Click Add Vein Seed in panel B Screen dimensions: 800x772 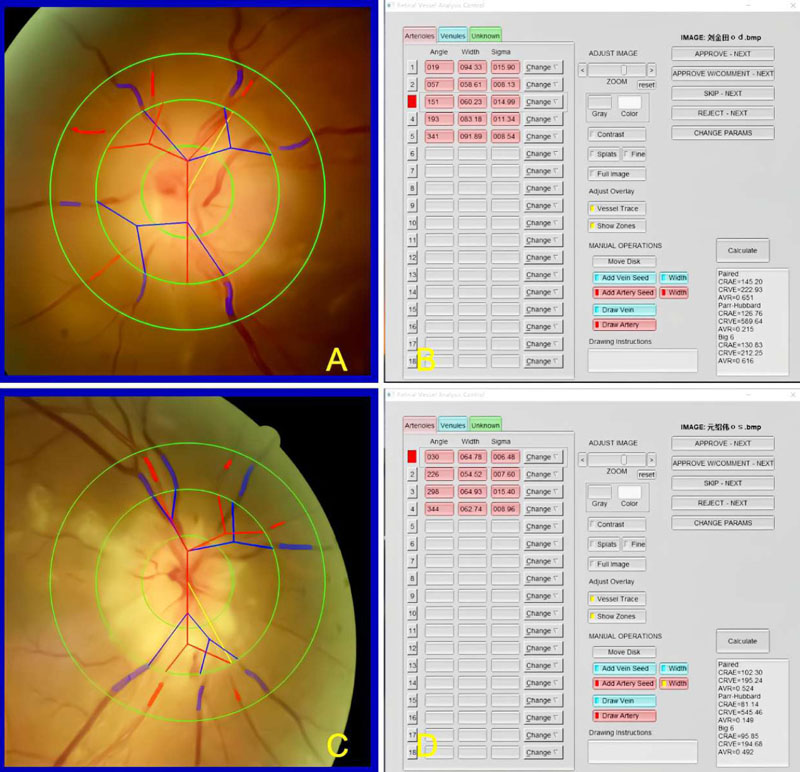click(x=624, y=278)
